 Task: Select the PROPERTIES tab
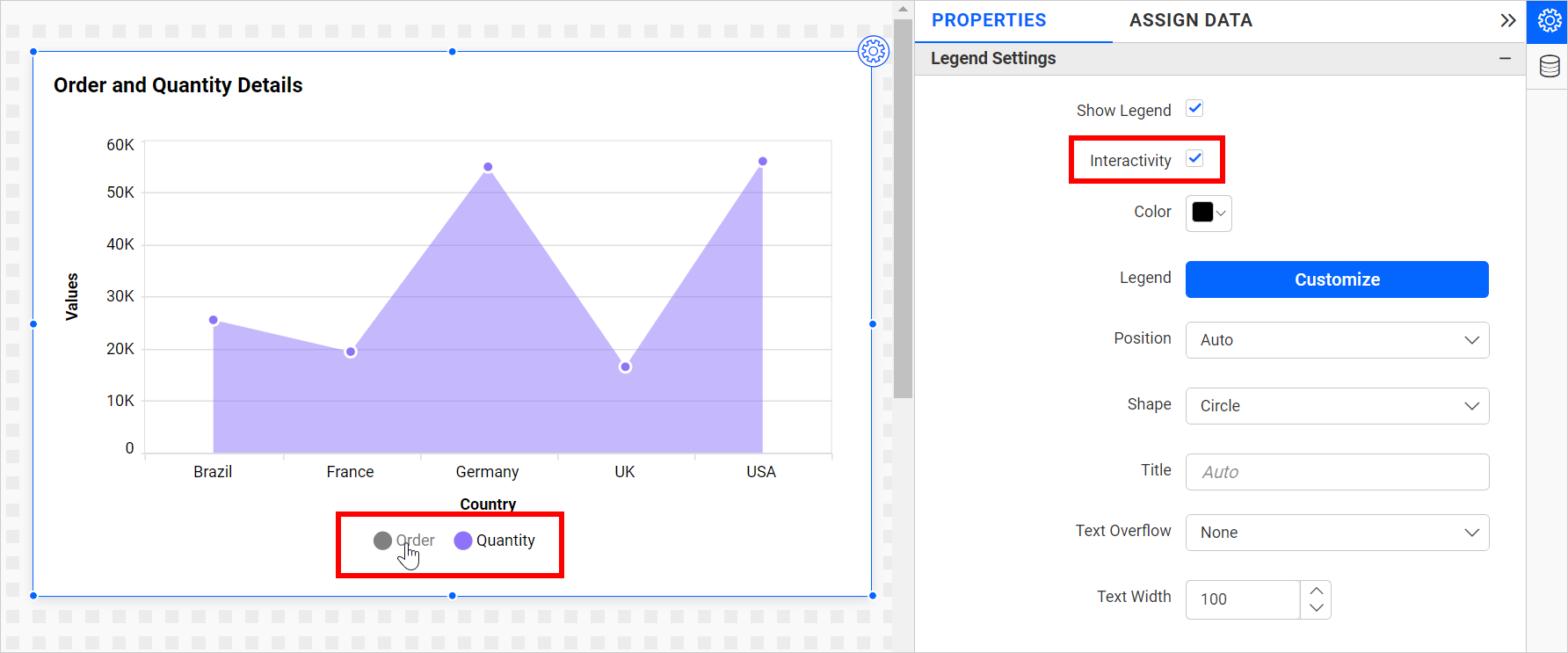coord(989,20)
